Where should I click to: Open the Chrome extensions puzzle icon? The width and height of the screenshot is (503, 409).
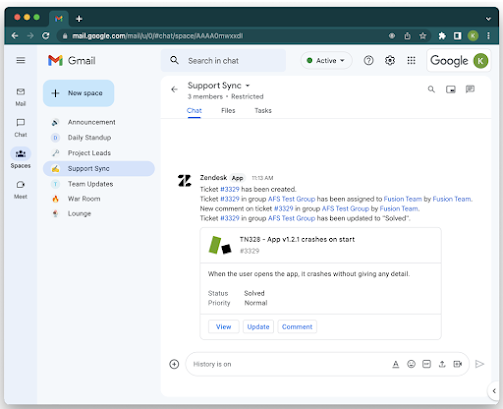coord(442,36)
